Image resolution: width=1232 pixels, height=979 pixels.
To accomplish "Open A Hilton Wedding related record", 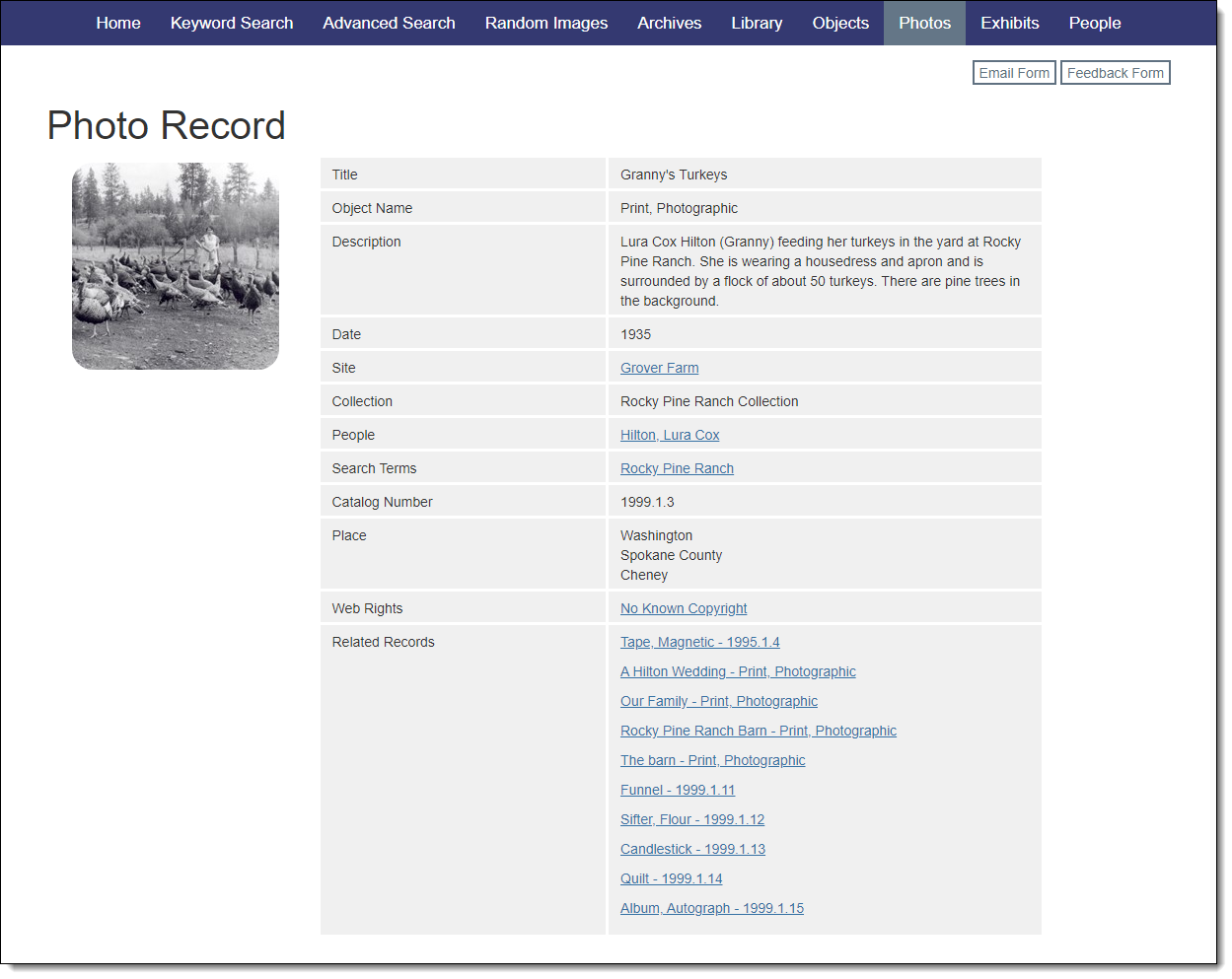I will click(x=738, y=671).
